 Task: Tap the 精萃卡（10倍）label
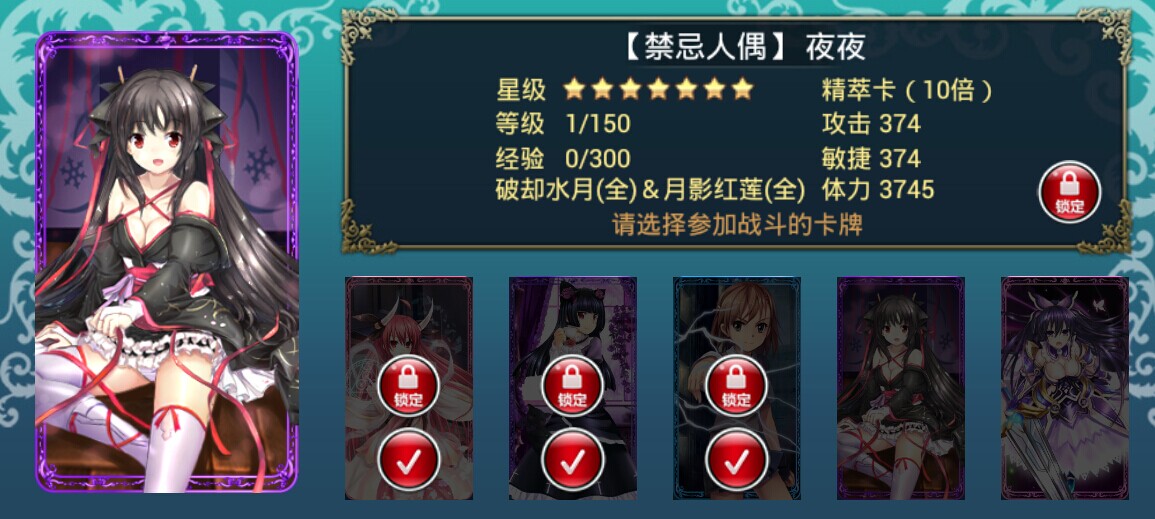908,91
